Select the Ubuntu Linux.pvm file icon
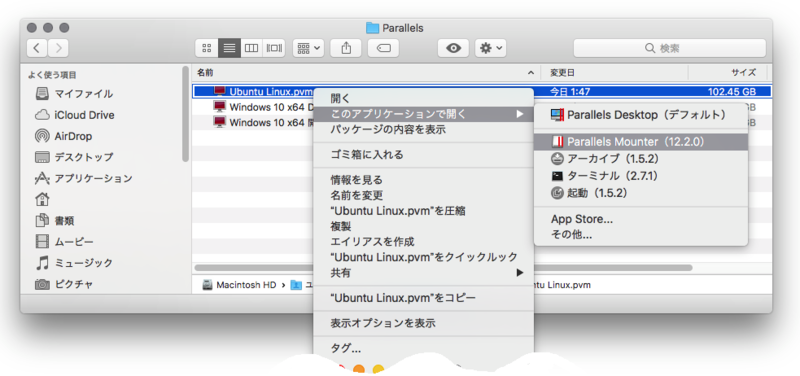 tap(219, 92)
